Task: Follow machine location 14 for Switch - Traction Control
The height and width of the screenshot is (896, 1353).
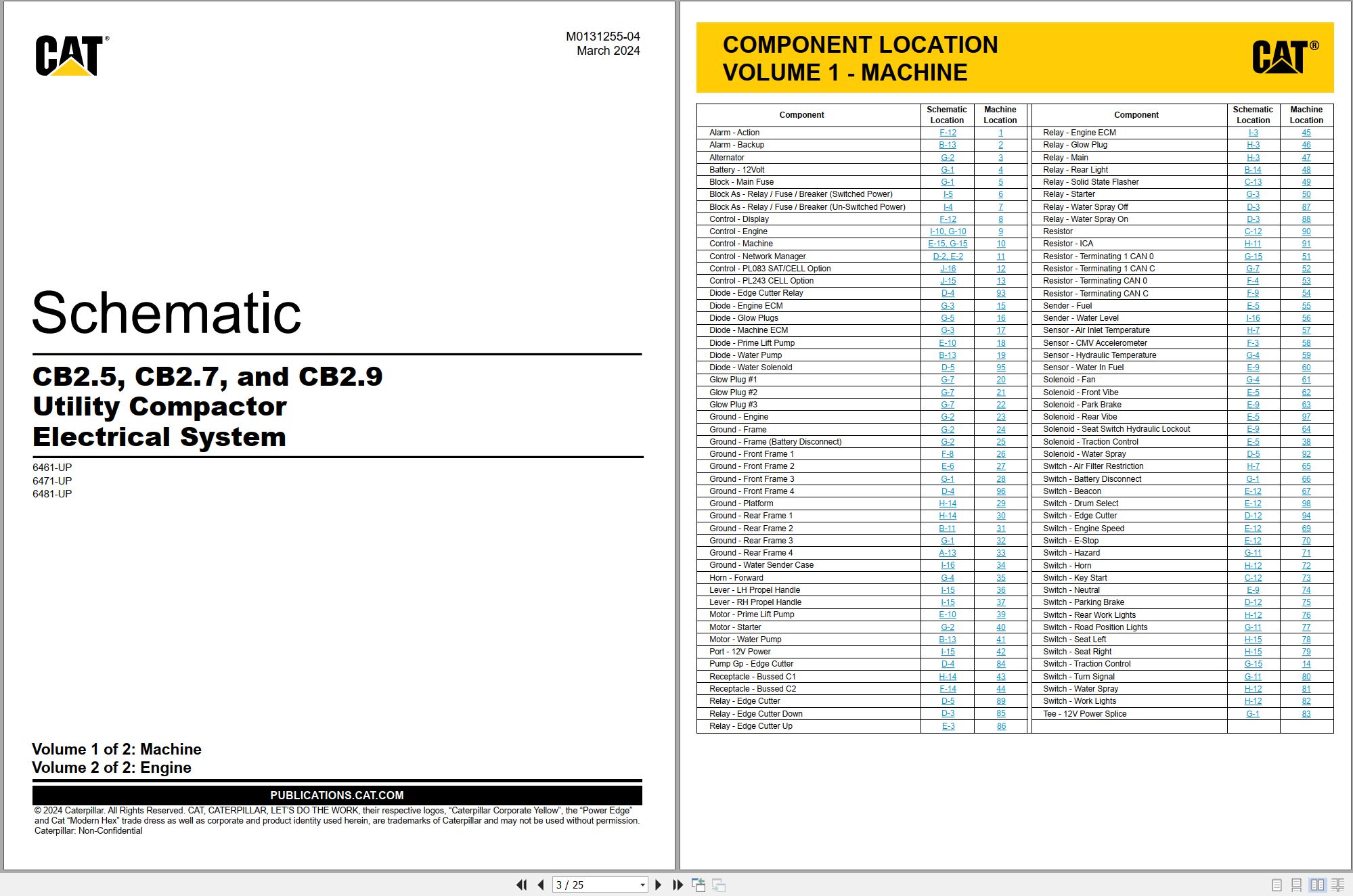Action: pyautogui.click(x=1306, y=664)
